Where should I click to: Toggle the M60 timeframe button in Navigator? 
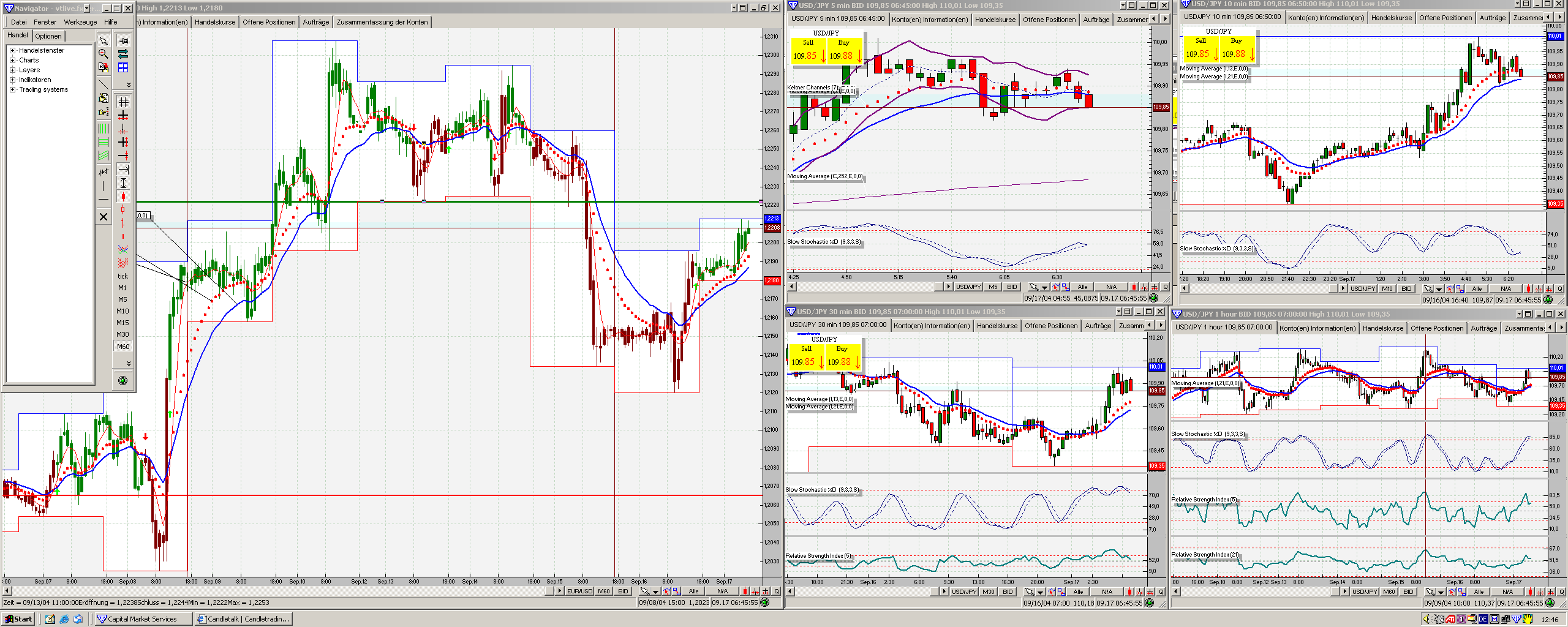[123, 347]
